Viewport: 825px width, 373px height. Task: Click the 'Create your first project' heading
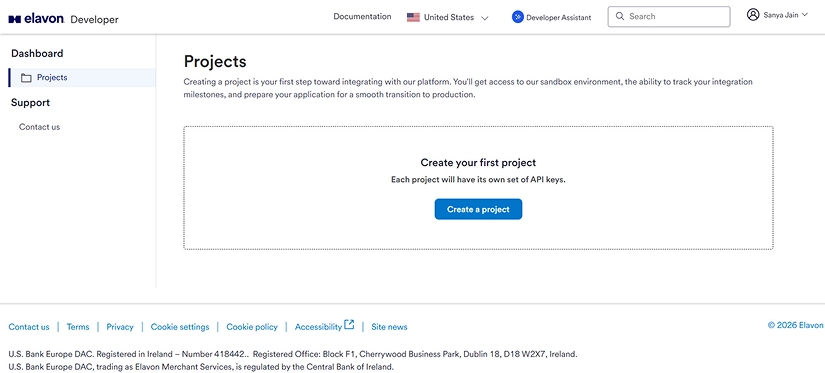coord(478,163)
